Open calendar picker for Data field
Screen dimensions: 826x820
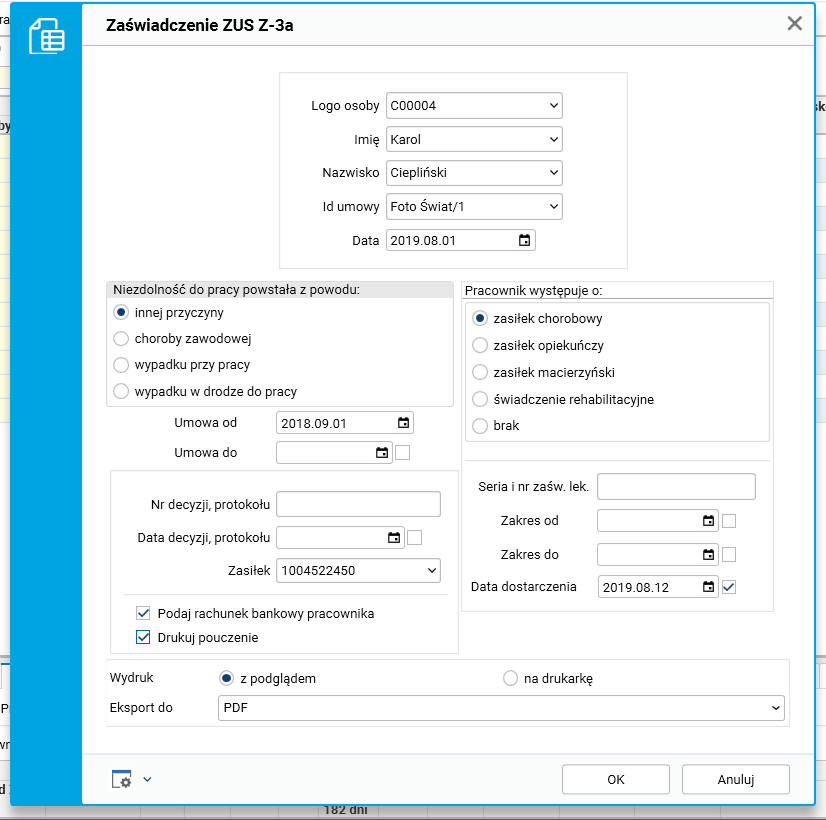pos(524,241)
